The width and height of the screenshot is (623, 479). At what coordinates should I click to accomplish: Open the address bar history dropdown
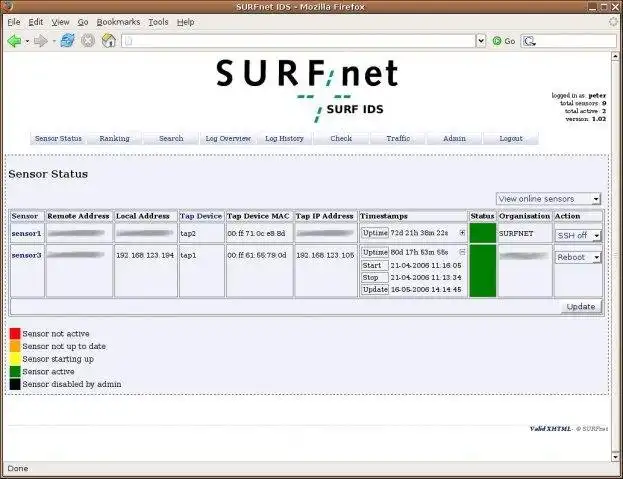(481, 41)
